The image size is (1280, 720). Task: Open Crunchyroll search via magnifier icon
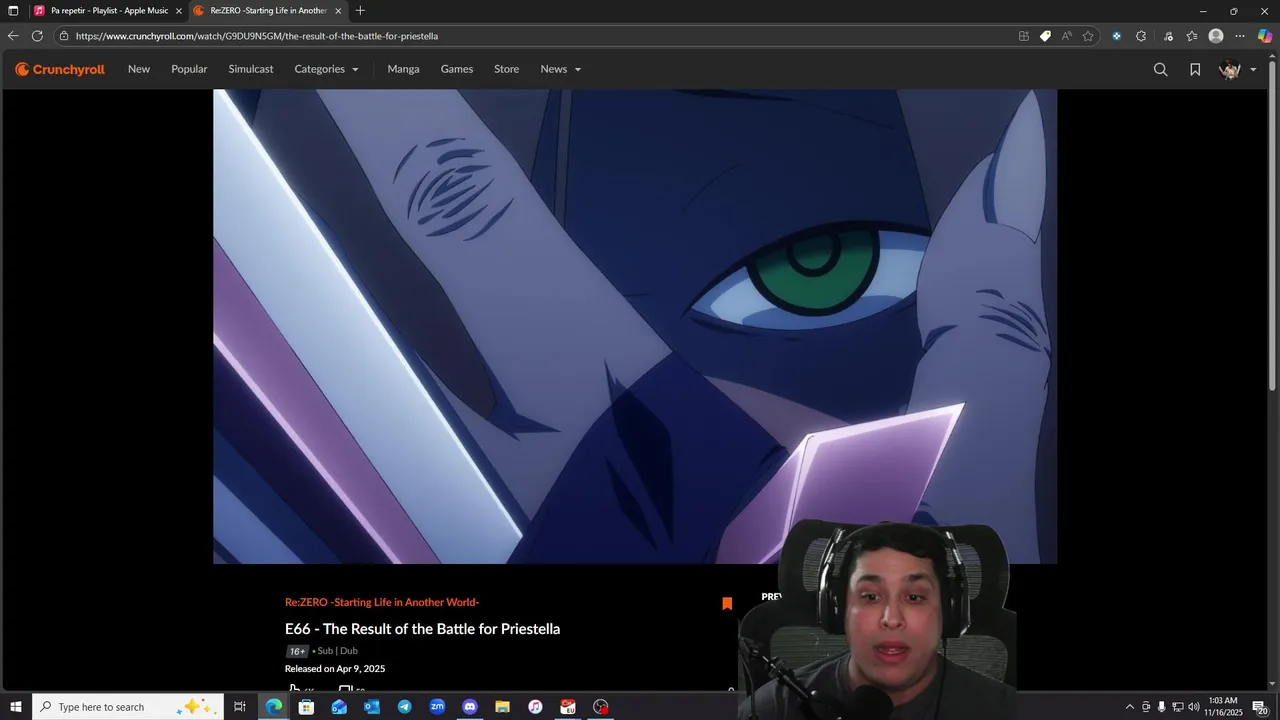point(1160,69)
